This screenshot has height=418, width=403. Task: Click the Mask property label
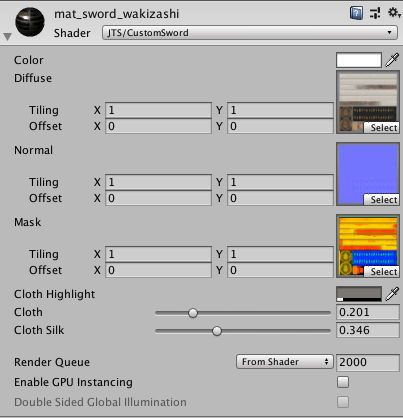click(28, 222)
